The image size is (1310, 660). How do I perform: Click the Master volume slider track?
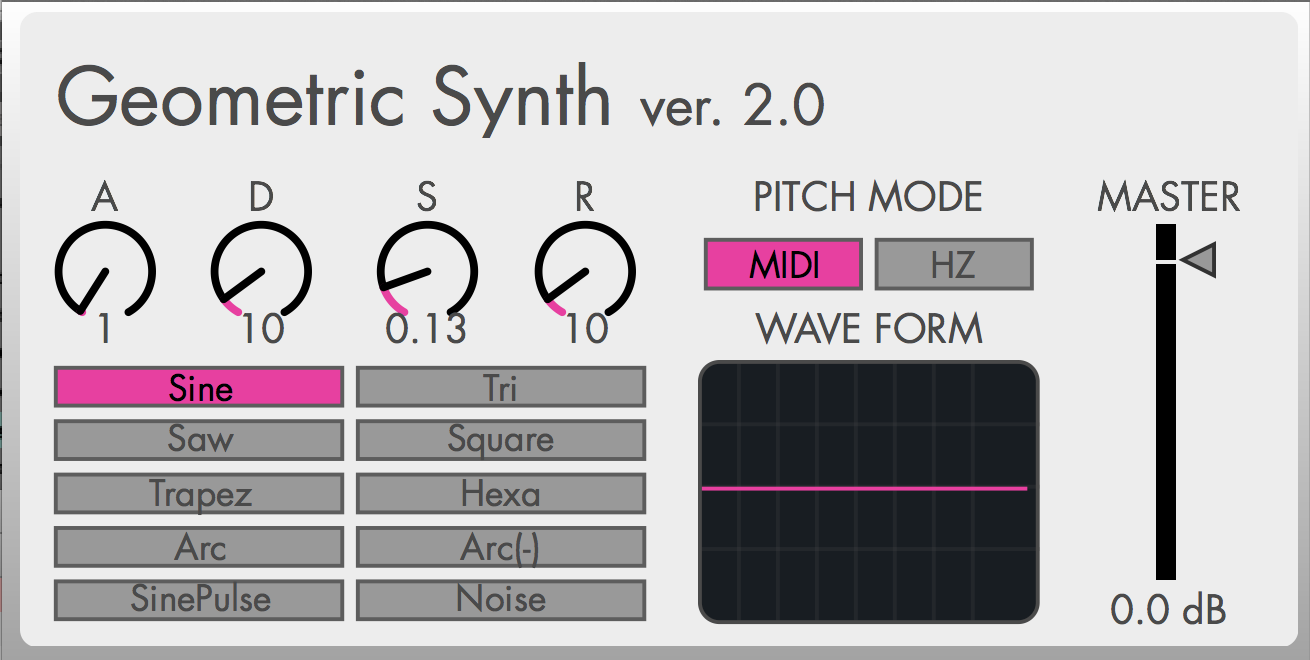1166,402
